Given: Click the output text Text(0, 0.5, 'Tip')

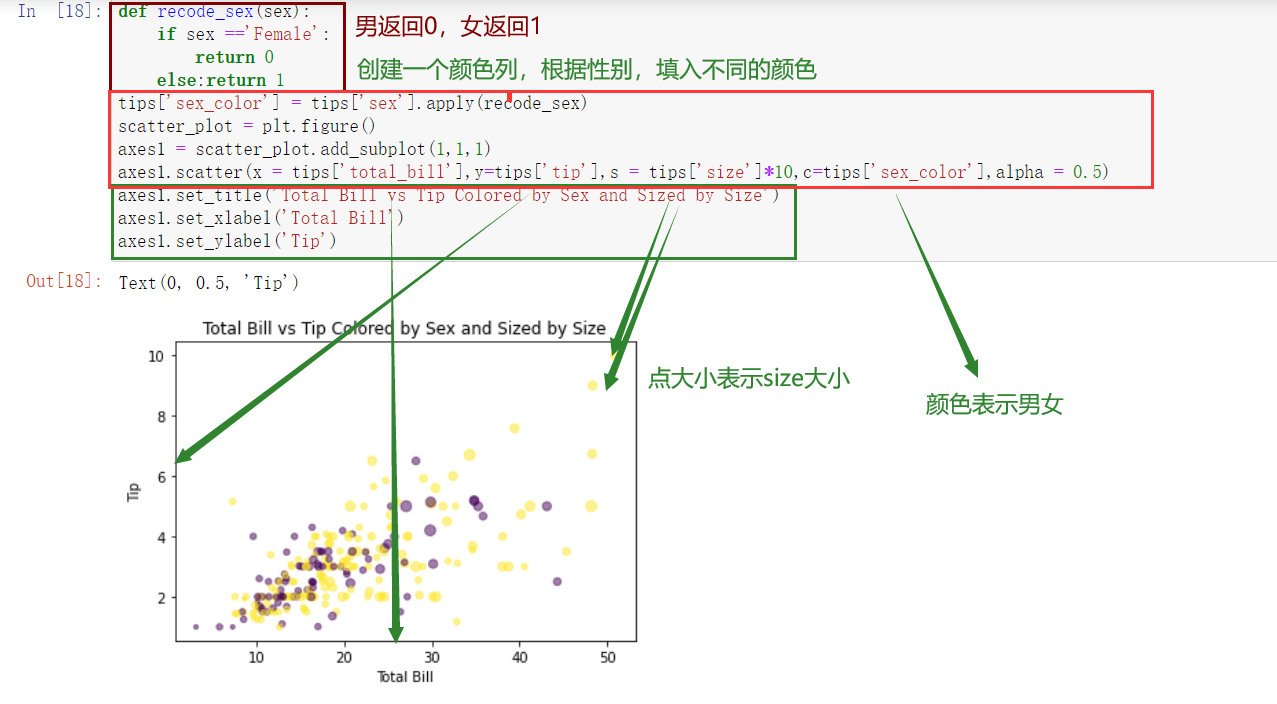Looking at the screenshot, I should (209, 282).
